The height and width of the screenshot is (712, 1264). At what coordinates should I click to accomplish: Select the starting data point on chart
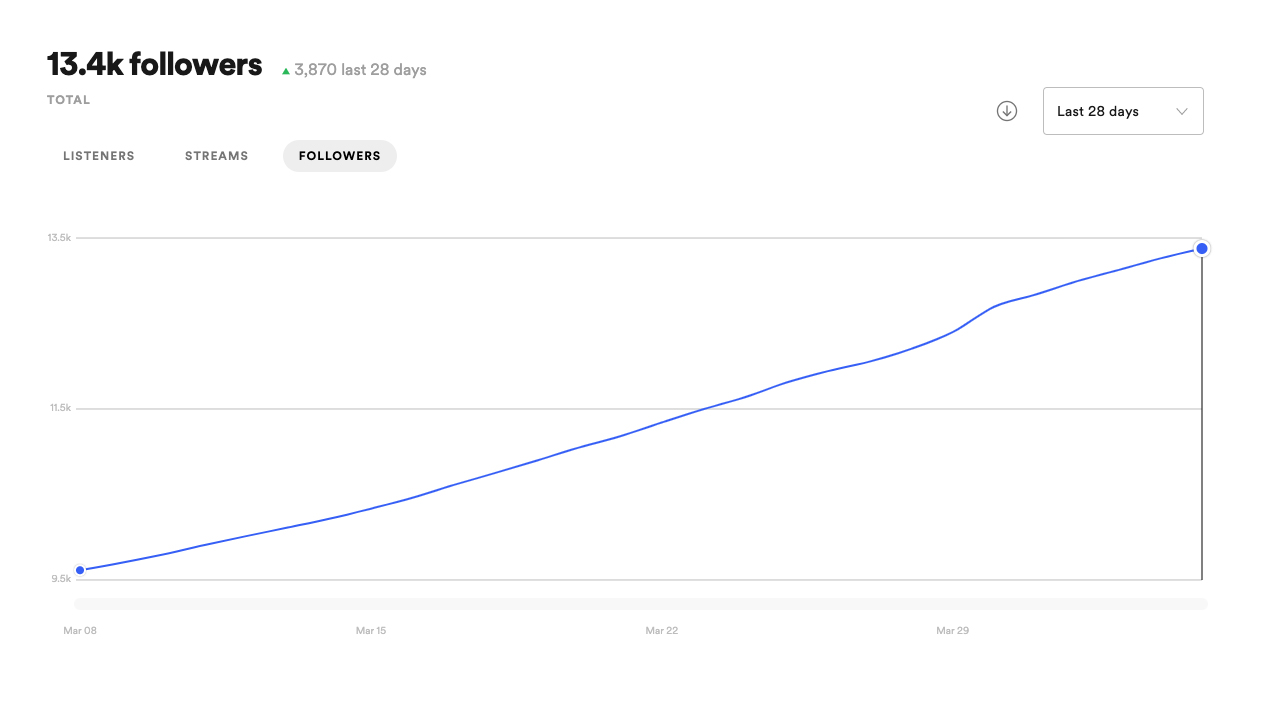[80, 570]
